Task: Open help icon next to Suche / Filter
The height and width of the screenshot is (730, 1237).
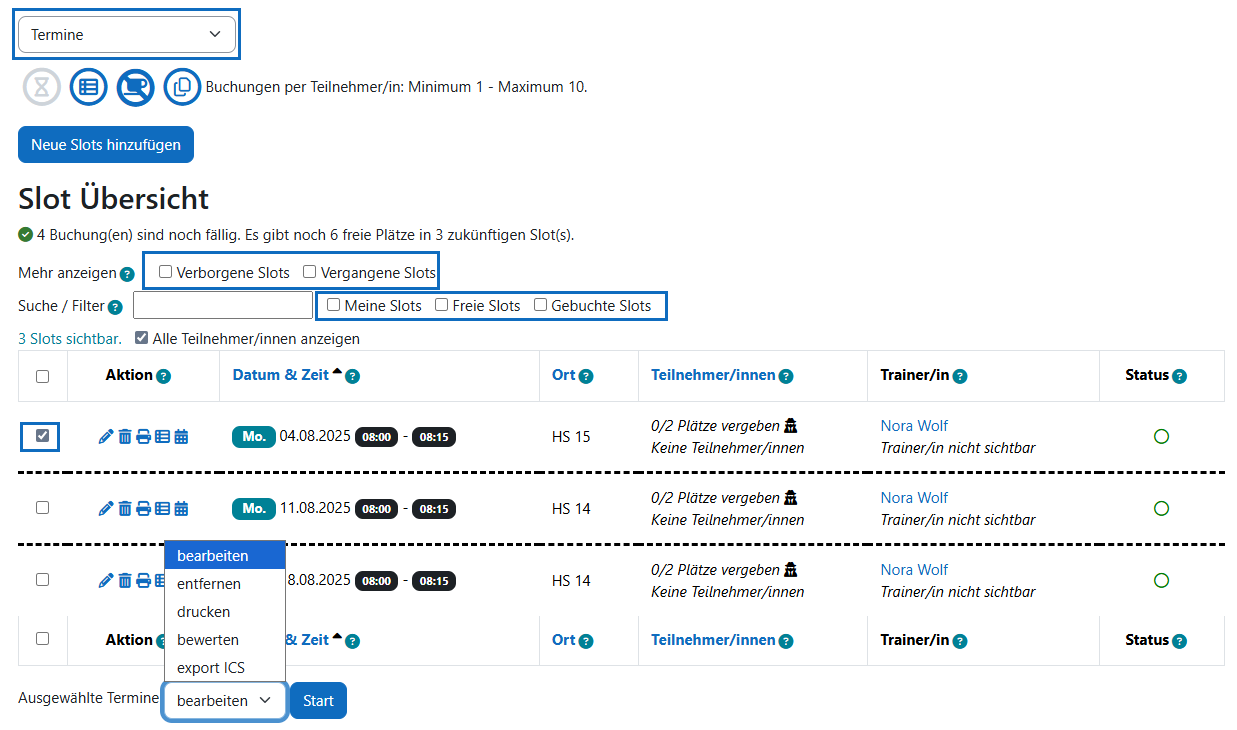Action: pyautogui.click(x=115, y=307)
